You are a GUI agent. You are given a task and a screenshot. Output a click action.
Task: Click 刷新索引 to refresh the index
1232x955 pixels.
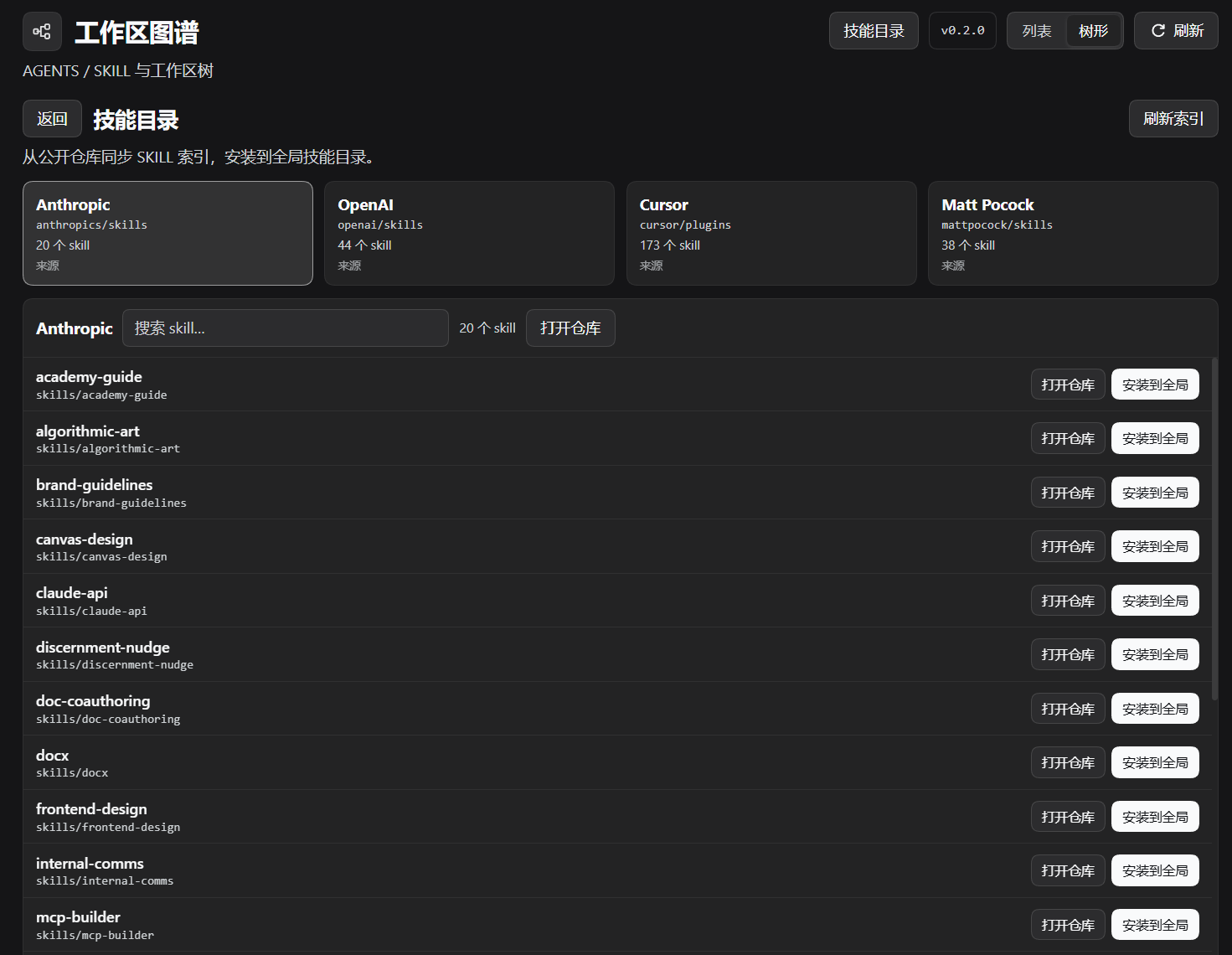coord(1173,119)
